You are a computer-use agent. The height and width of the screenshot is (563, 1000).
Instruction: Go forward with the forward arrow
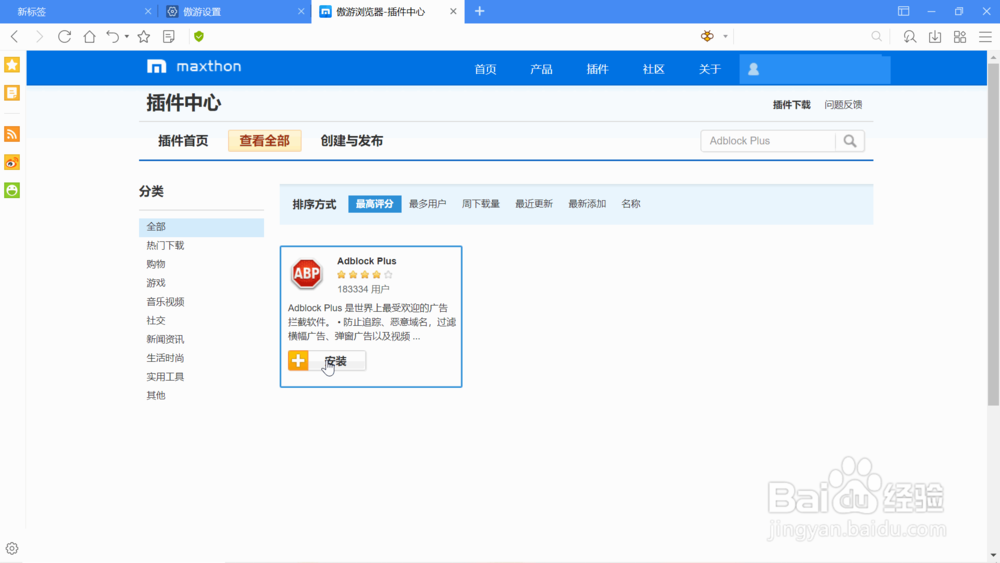point(40,37)
